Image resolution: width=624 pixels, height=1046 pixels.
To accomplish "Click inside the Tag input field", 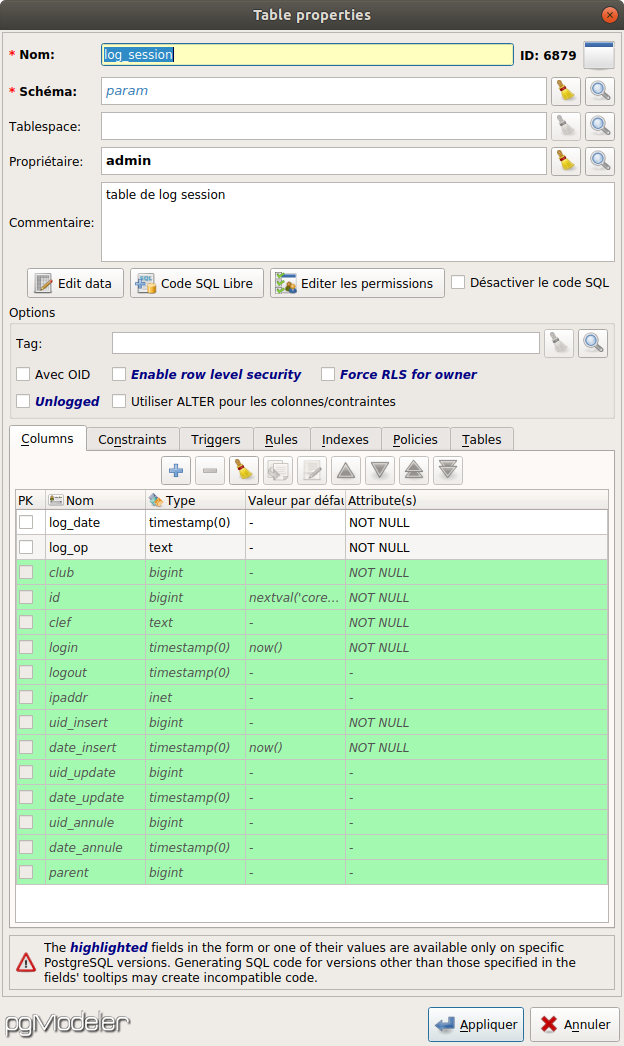I will [325, 343].
